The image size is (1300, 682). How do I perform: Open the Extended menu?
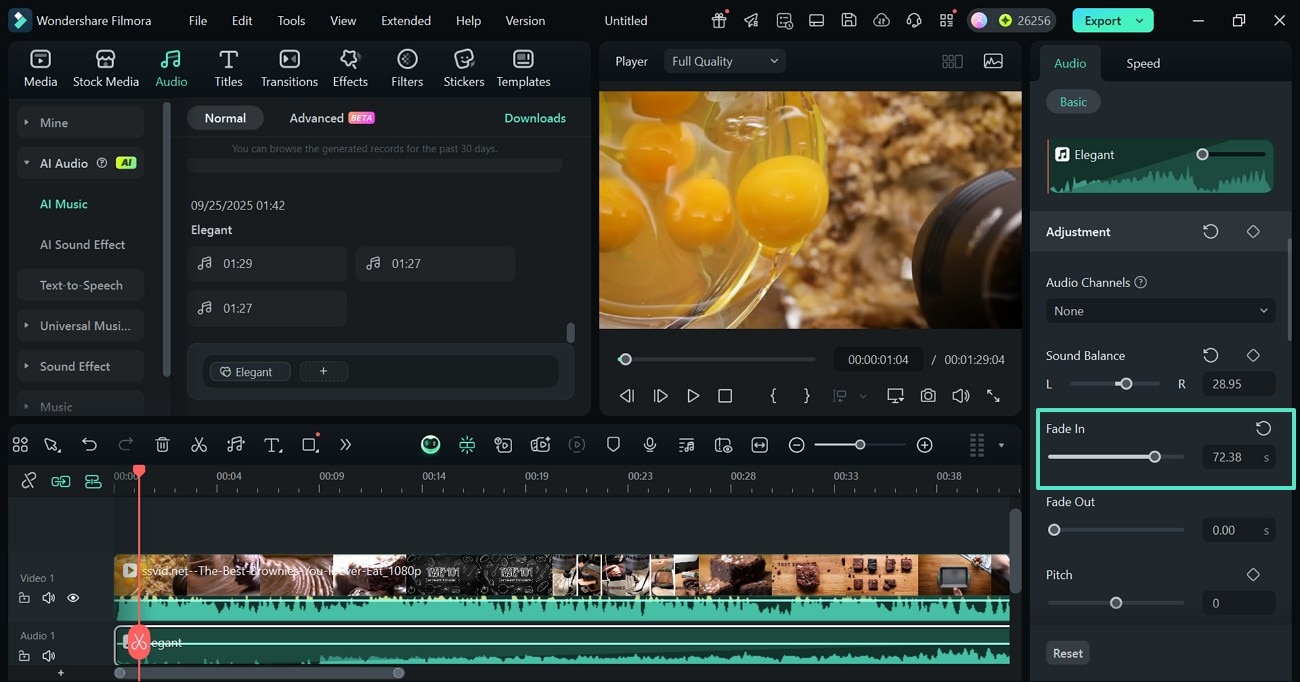pyautogui.click(x=406, y=20)
